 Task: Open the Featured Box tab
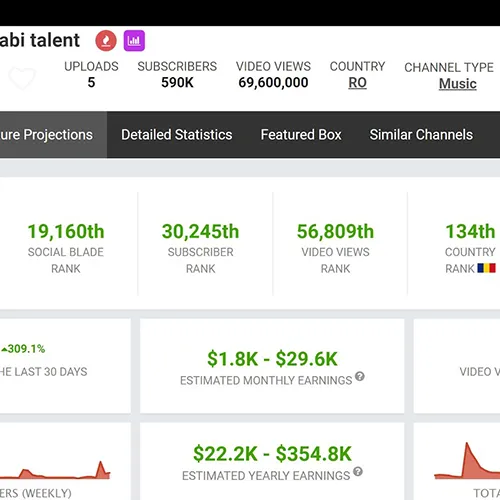pos(301,135)
